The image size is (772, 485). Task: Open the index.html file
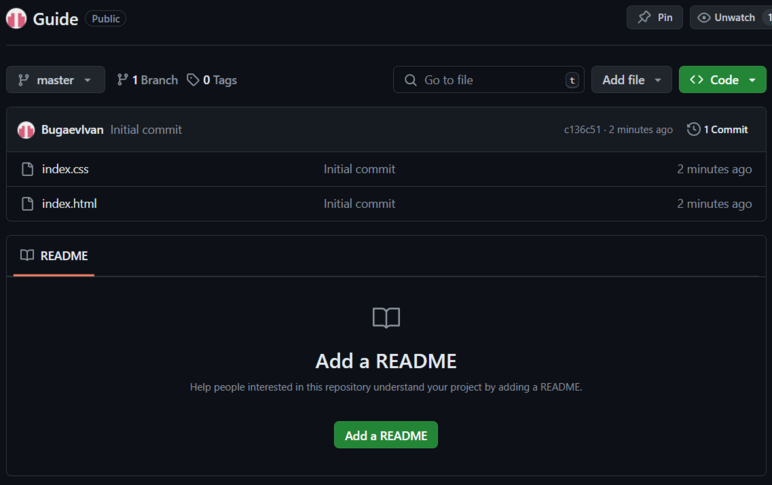pos(69,204)
